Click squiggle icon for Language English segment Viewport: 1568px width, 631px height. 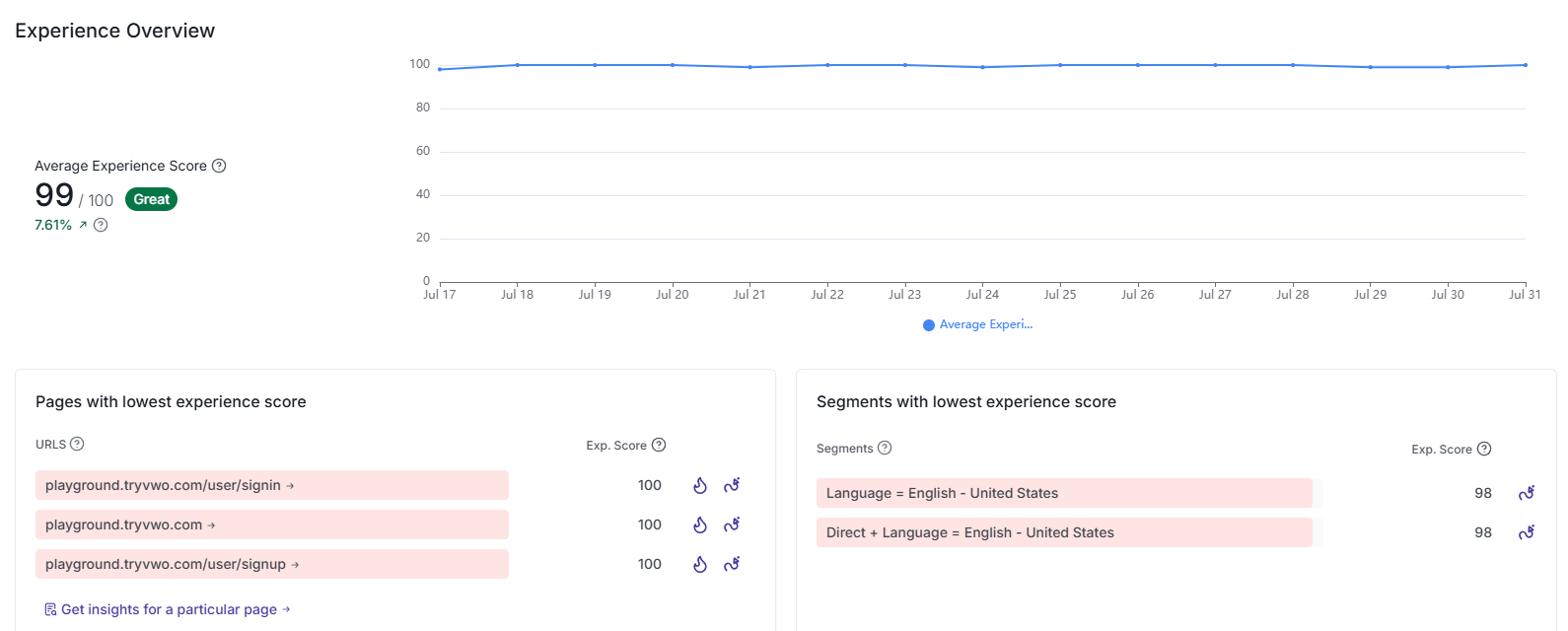pyautogui.click(x=1527, y=493)
